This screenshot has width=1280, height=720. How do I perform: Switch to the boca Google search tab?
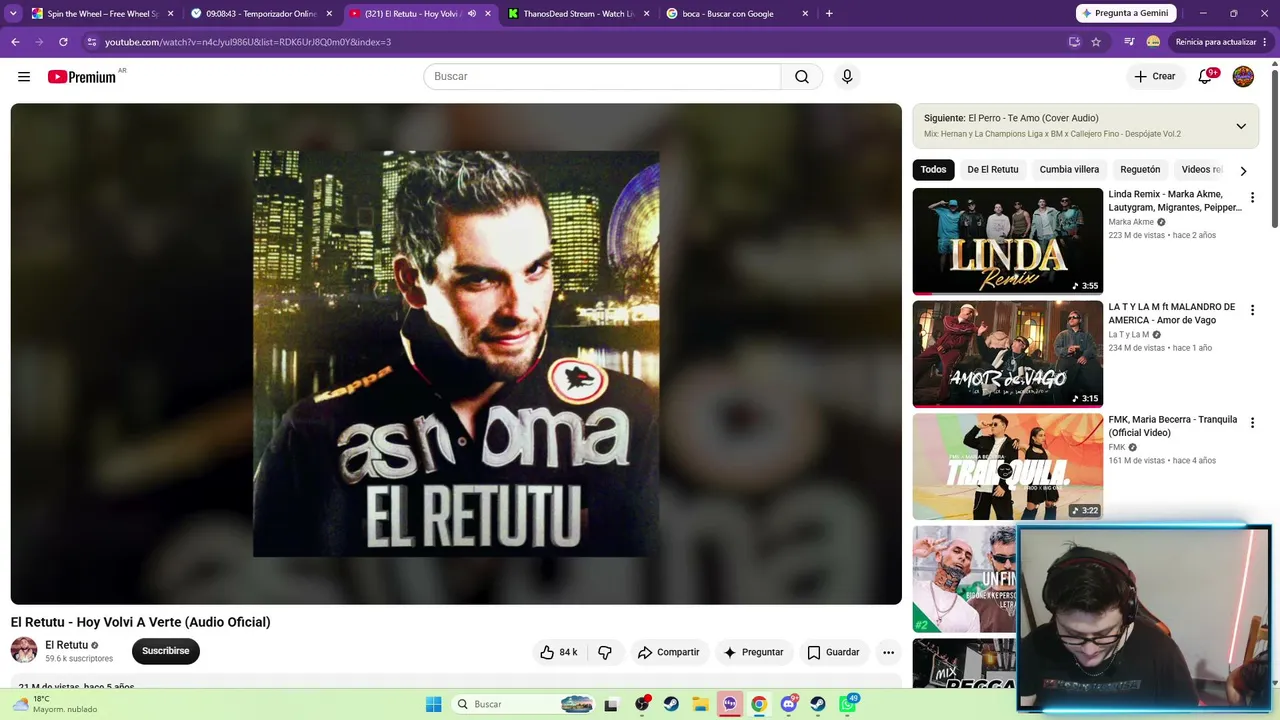tap(738, 14)
